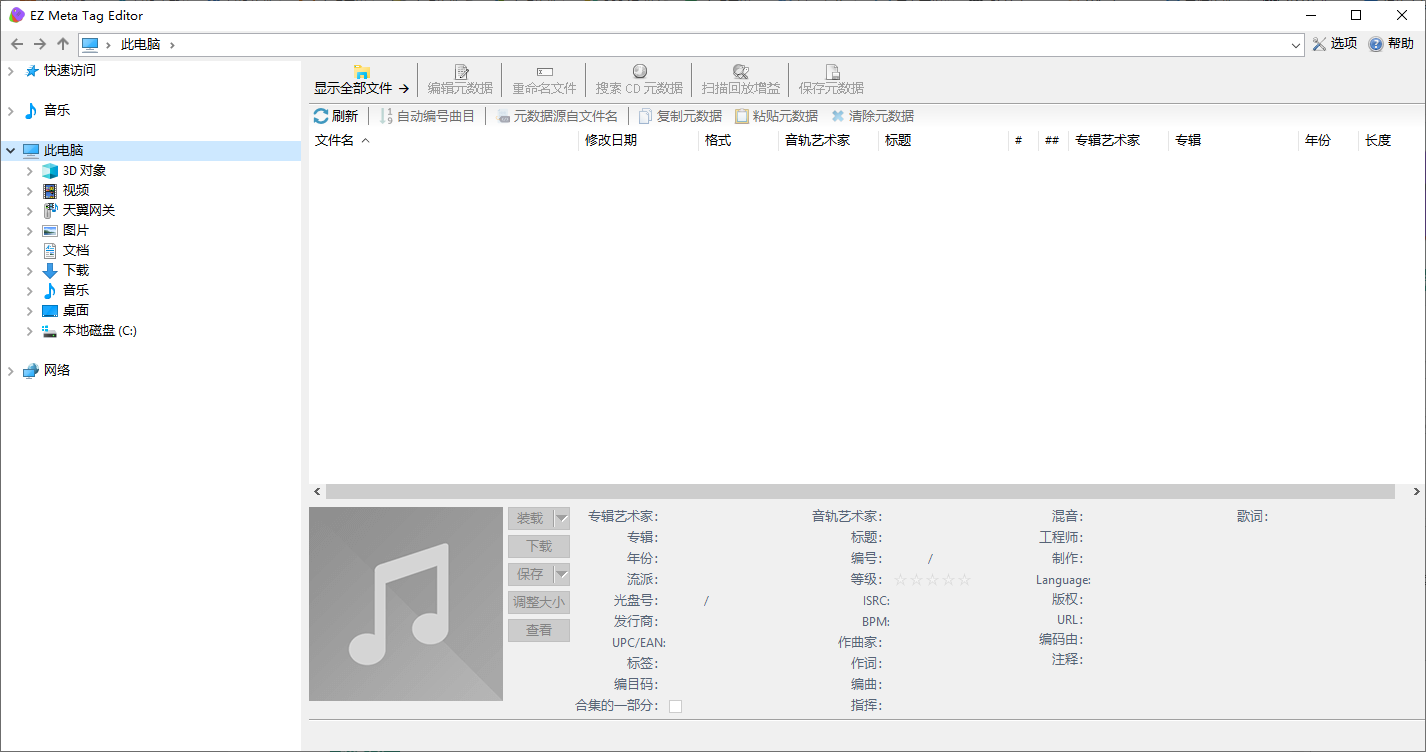Viewport: 1426px width, 752px height.
Task: Sort by 专辑艺术家 column header
Action: (1118, 141)
